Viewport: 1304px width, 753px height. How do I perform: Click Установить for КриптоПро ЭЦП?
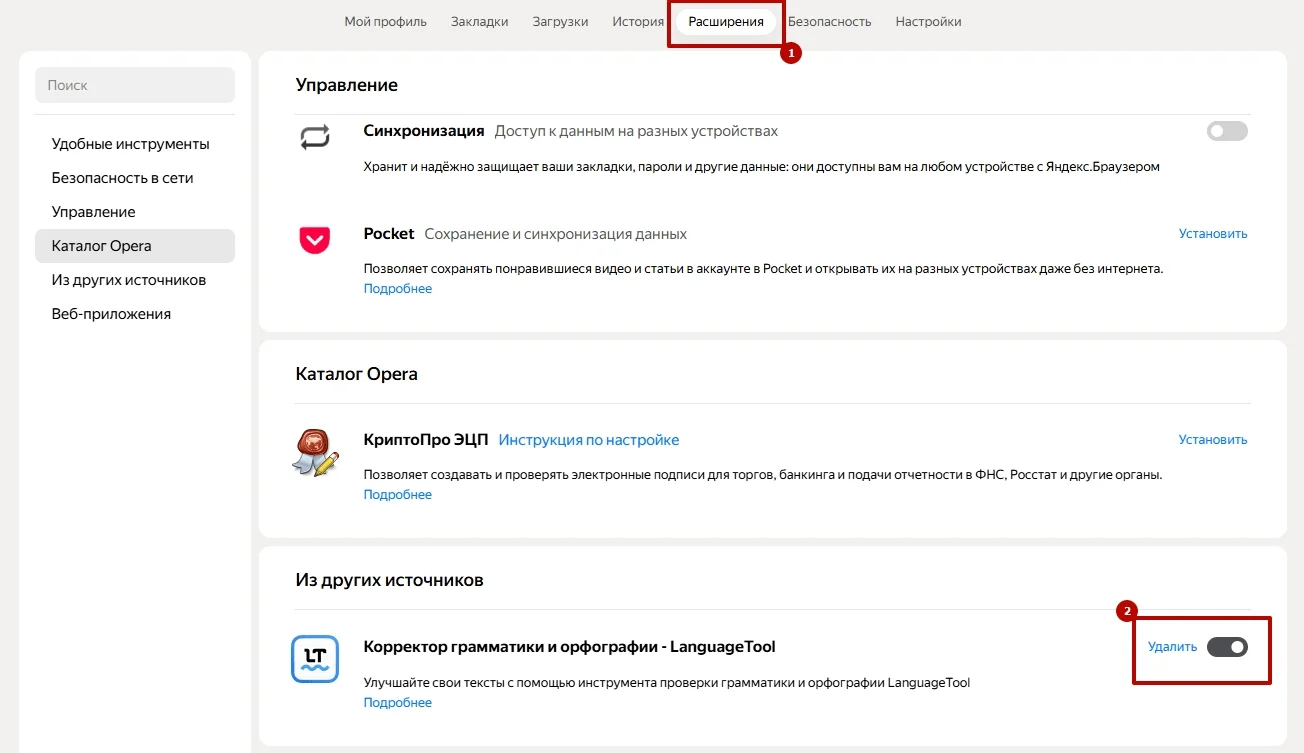coord(1213,440)
